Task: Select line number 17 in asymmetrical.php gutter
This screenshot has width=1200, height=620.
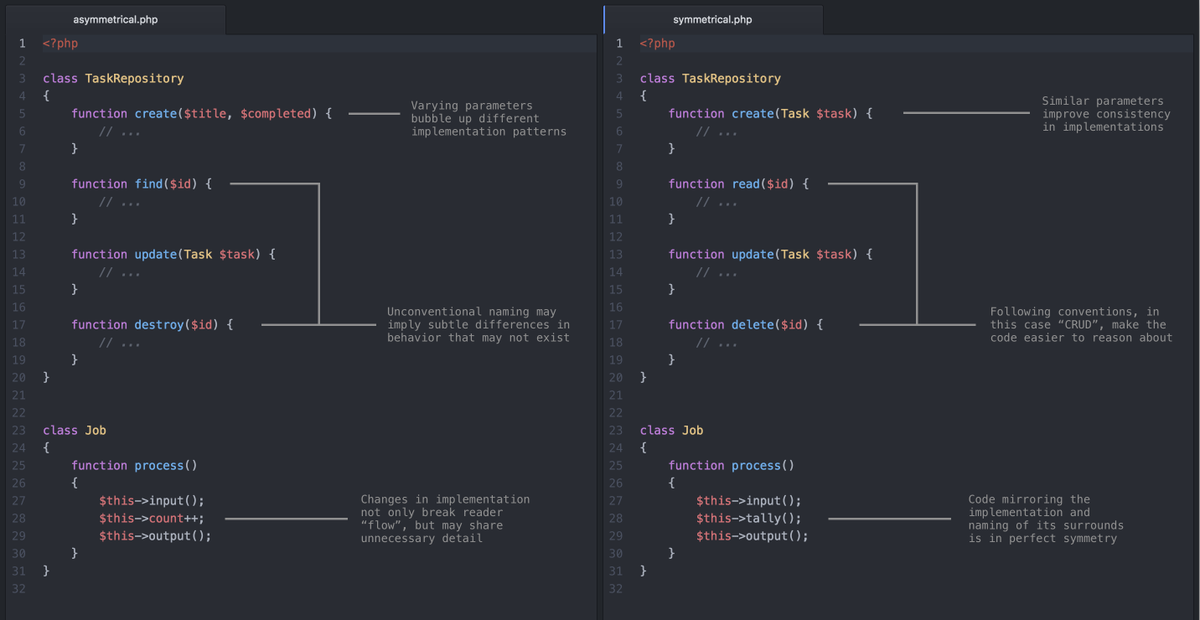Action: tap(19, 325)
